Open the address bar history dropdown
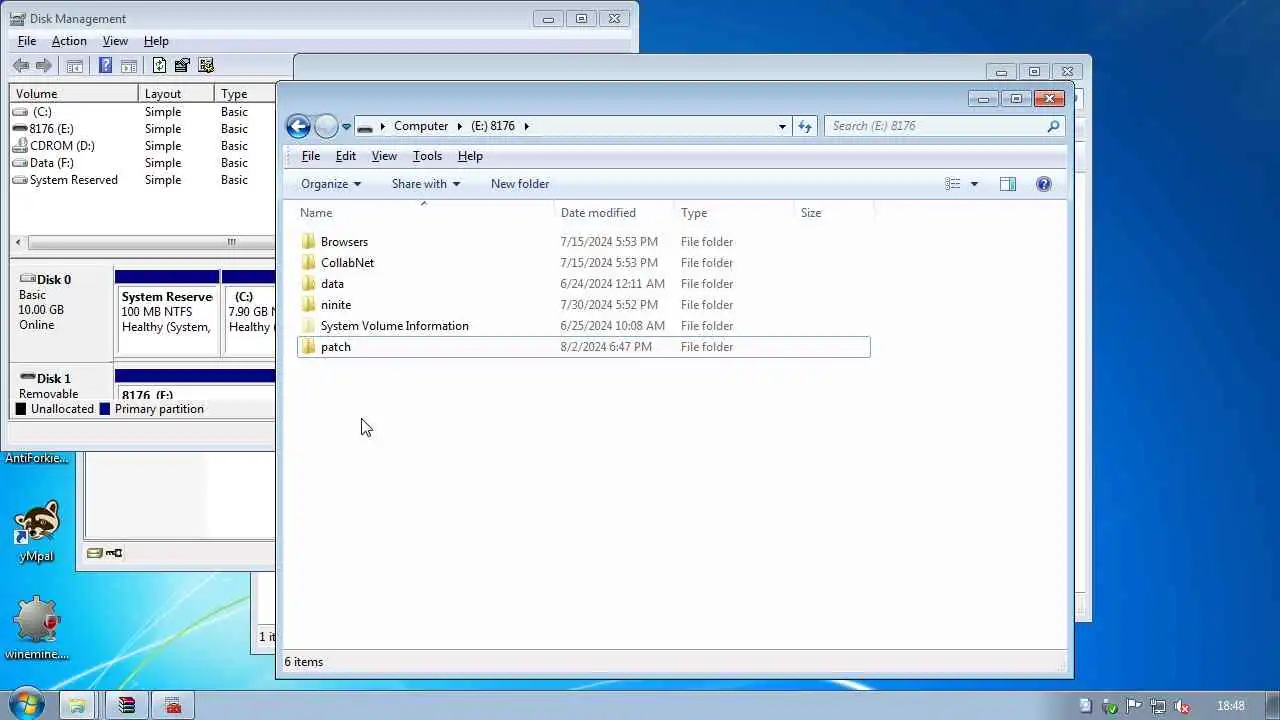This screenshot has height=720, width=1280. [x=782, y=127]
